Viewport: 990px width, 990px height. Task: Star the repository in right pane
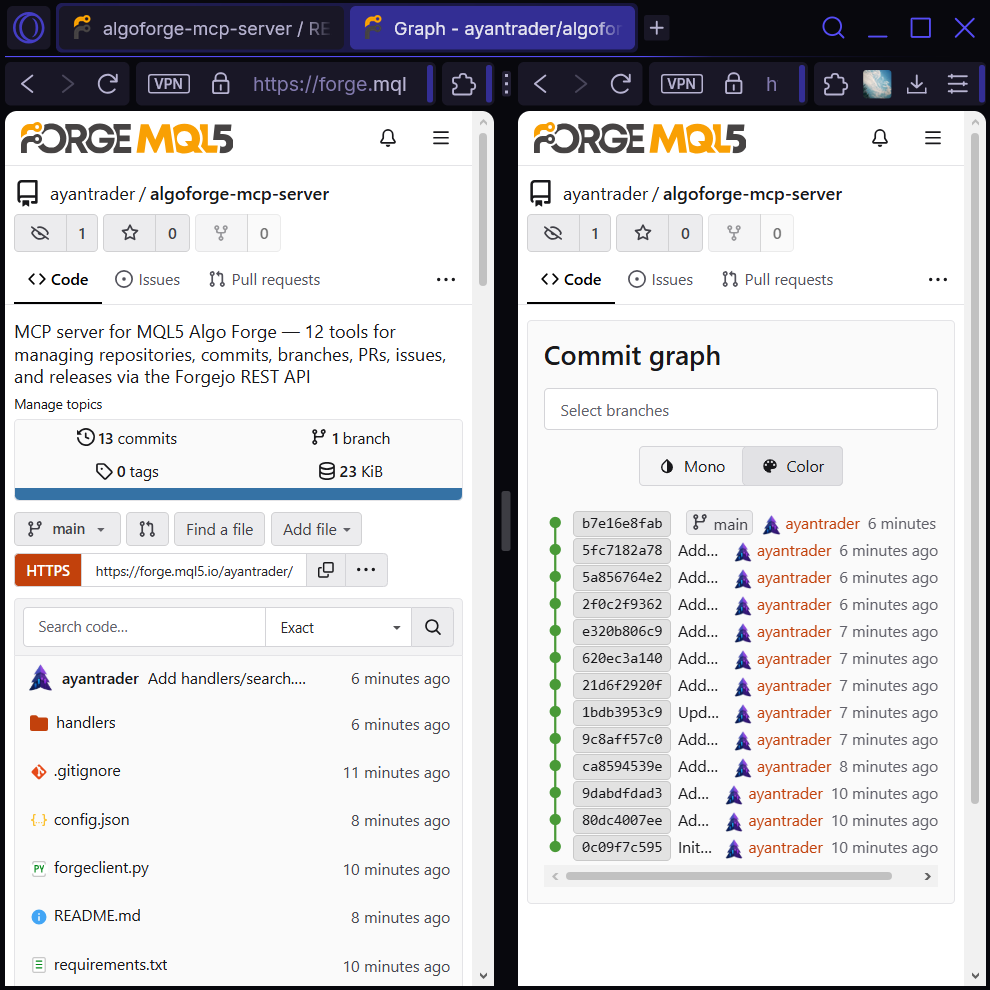(642, 233)
